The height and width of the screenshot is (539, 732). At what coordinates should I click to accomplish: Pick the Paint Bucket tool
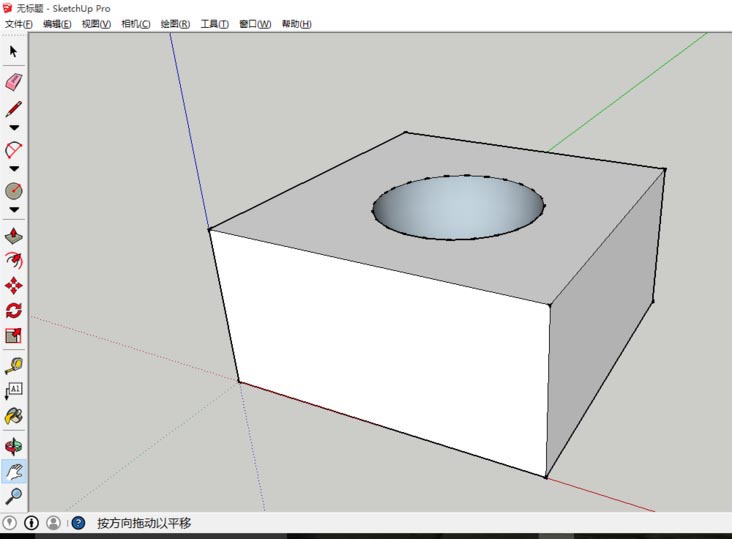pyautogui.click(x=14, y=415)
